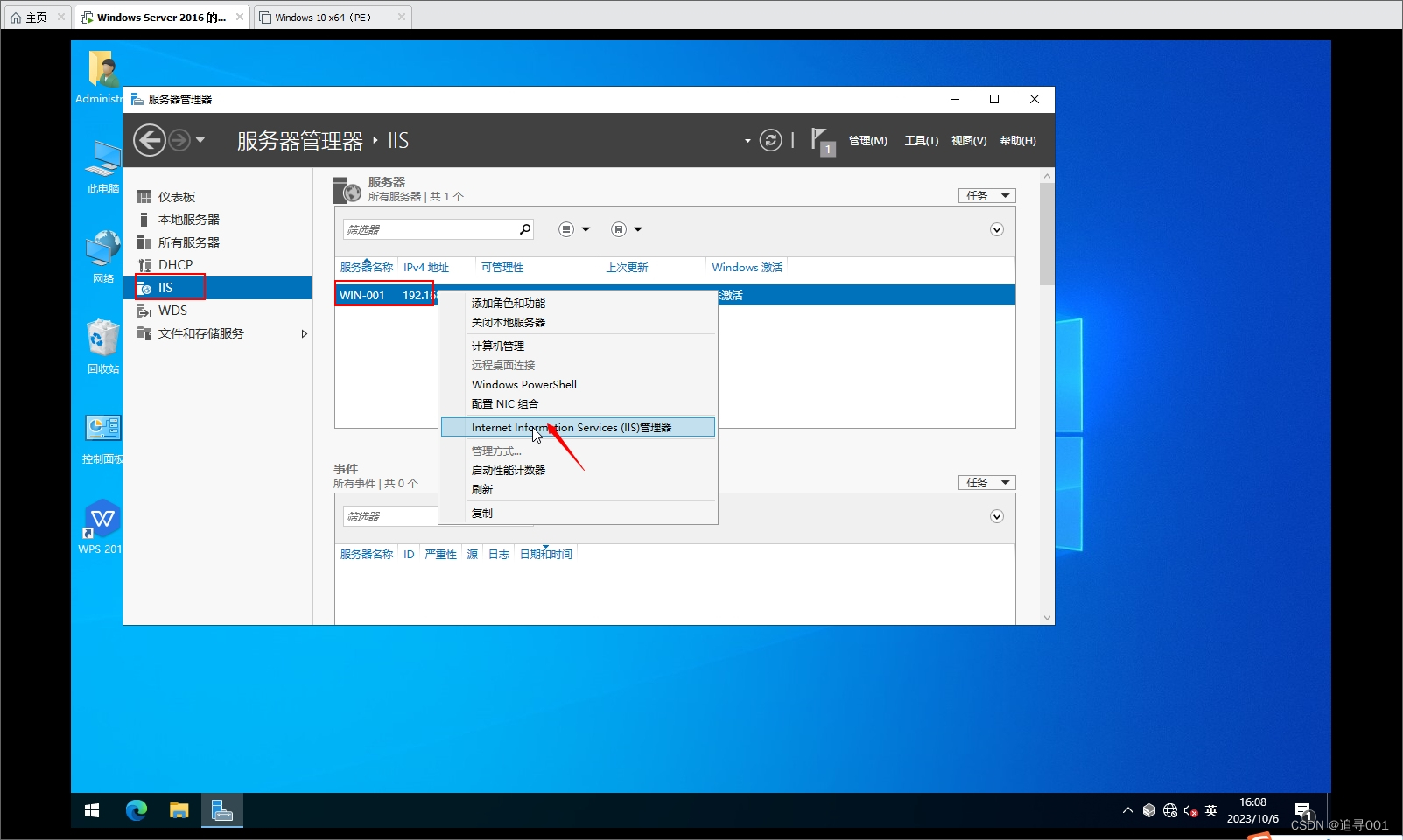Collapse the servers filter expander chevron

point(996,229)
